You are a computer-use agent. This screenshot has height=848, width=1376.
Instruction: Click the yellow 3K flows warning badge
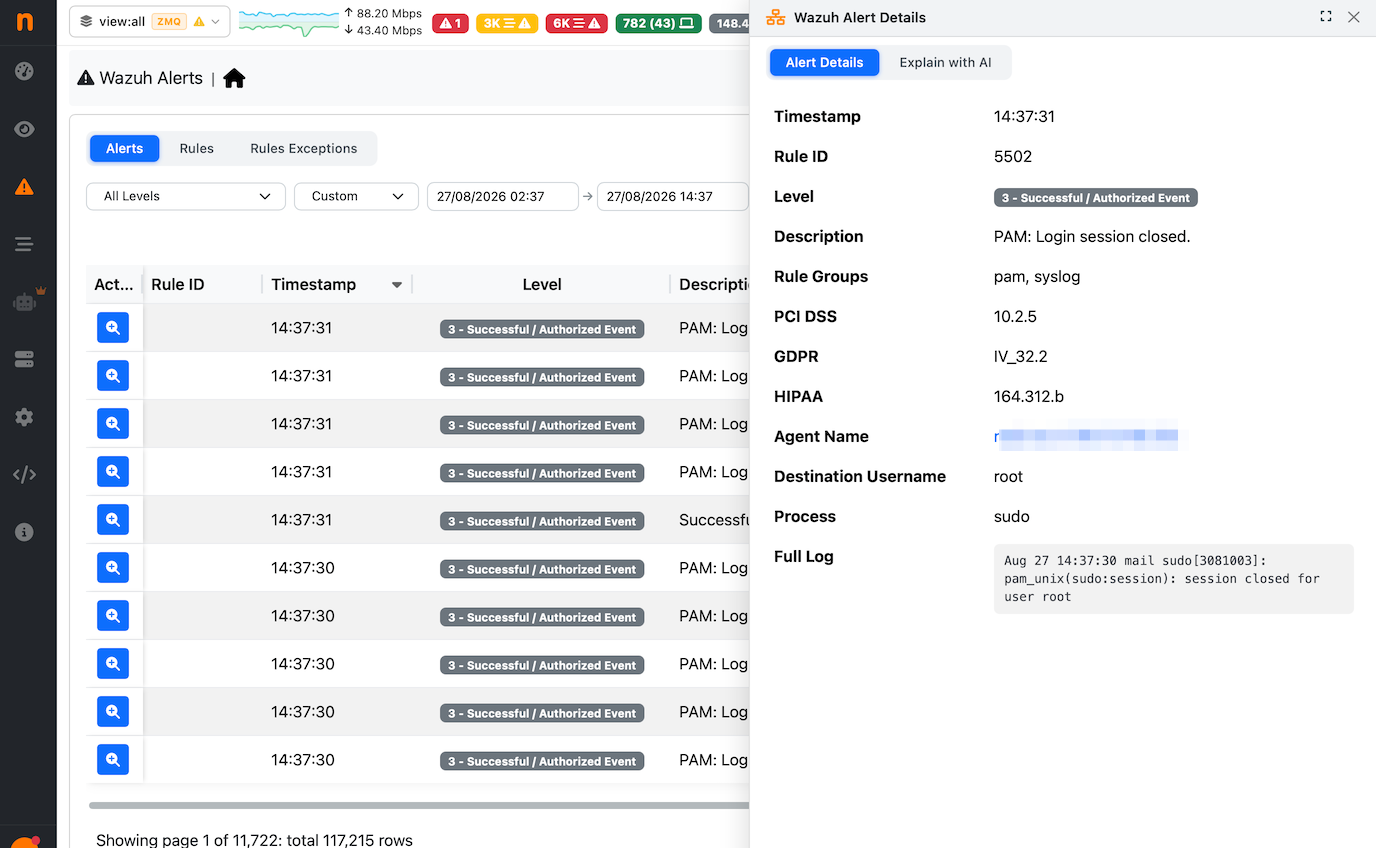507,23
